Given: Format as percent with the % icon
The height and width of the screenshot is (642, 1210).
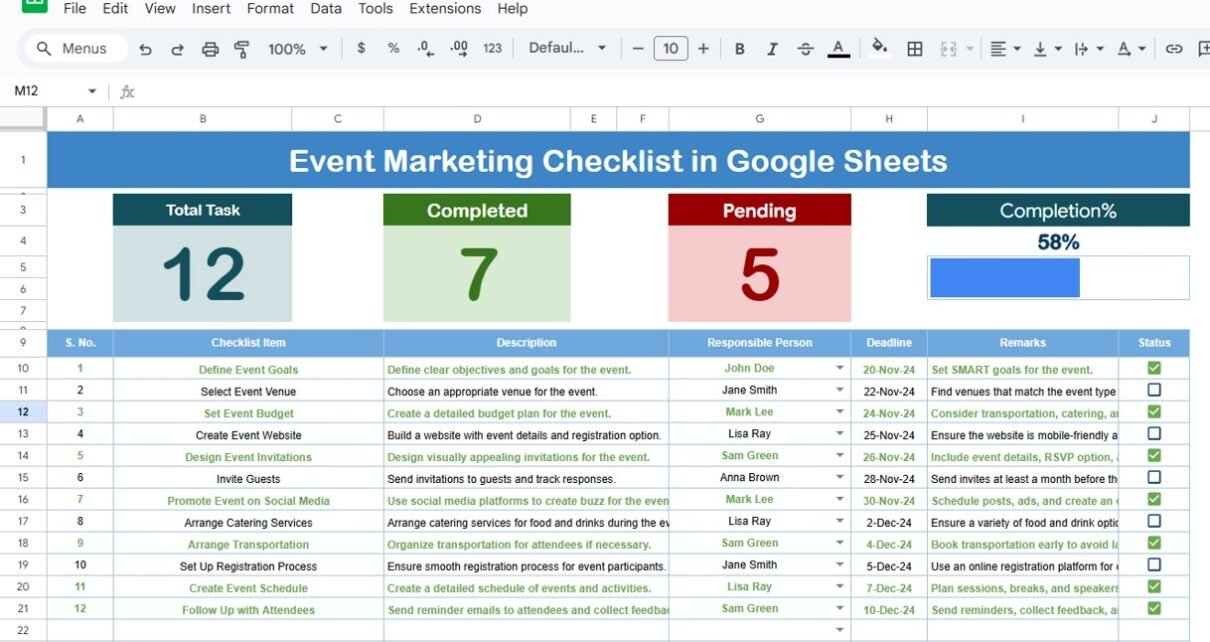Looking at the screenshot, I should (x=393, y=48).
